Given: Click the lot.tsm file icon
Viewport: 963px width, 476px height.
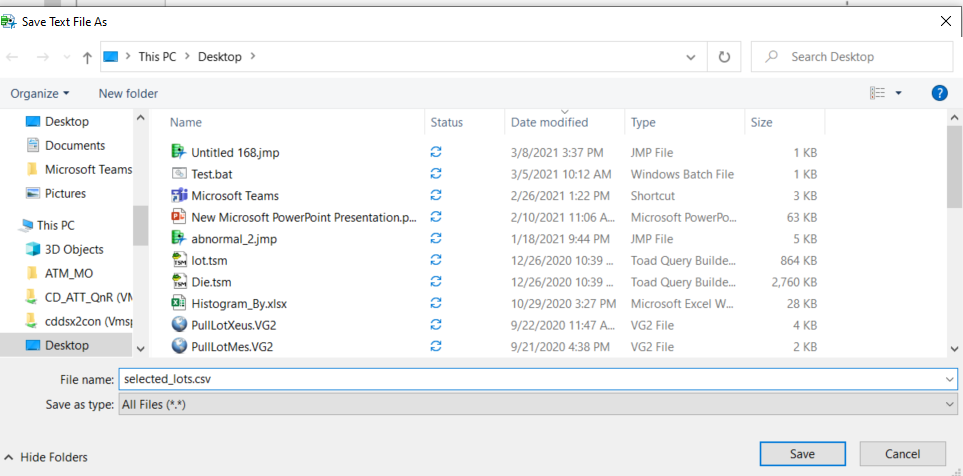Looking at the screenshot, I should [179, 260].
